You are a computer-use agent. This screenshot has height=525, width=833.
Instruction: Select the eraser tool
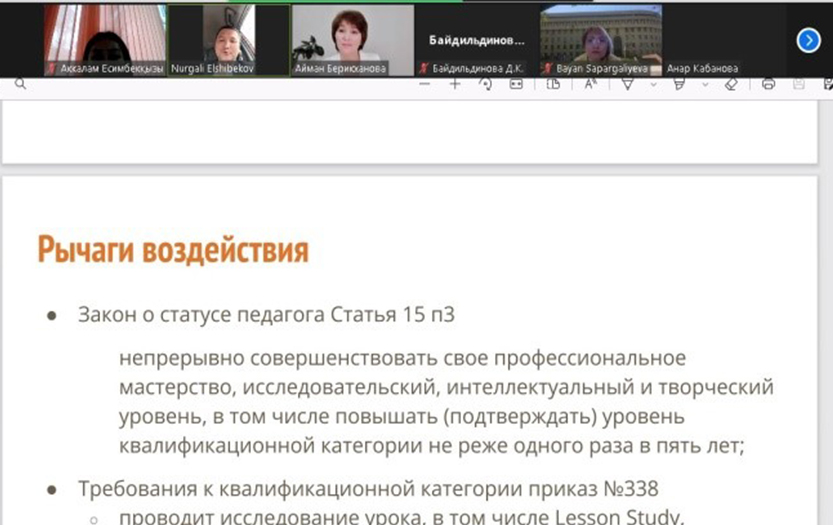coord(730,85)
